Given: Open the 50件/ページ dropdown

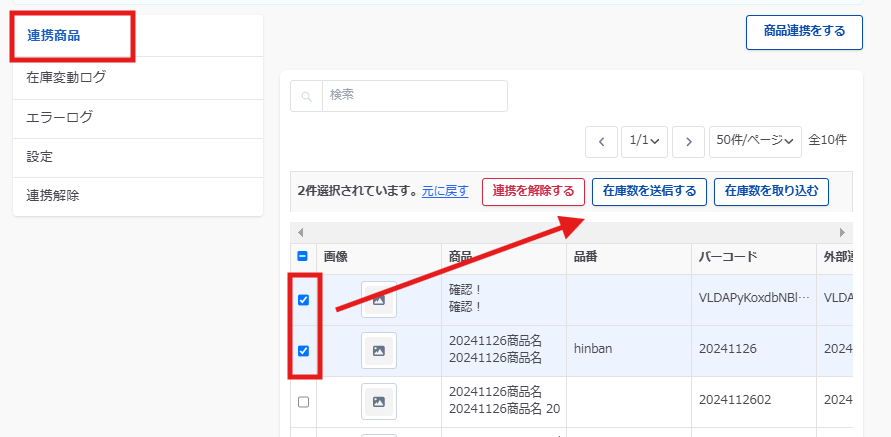Looking at the screenshot, I should click(x=755, y=141).
